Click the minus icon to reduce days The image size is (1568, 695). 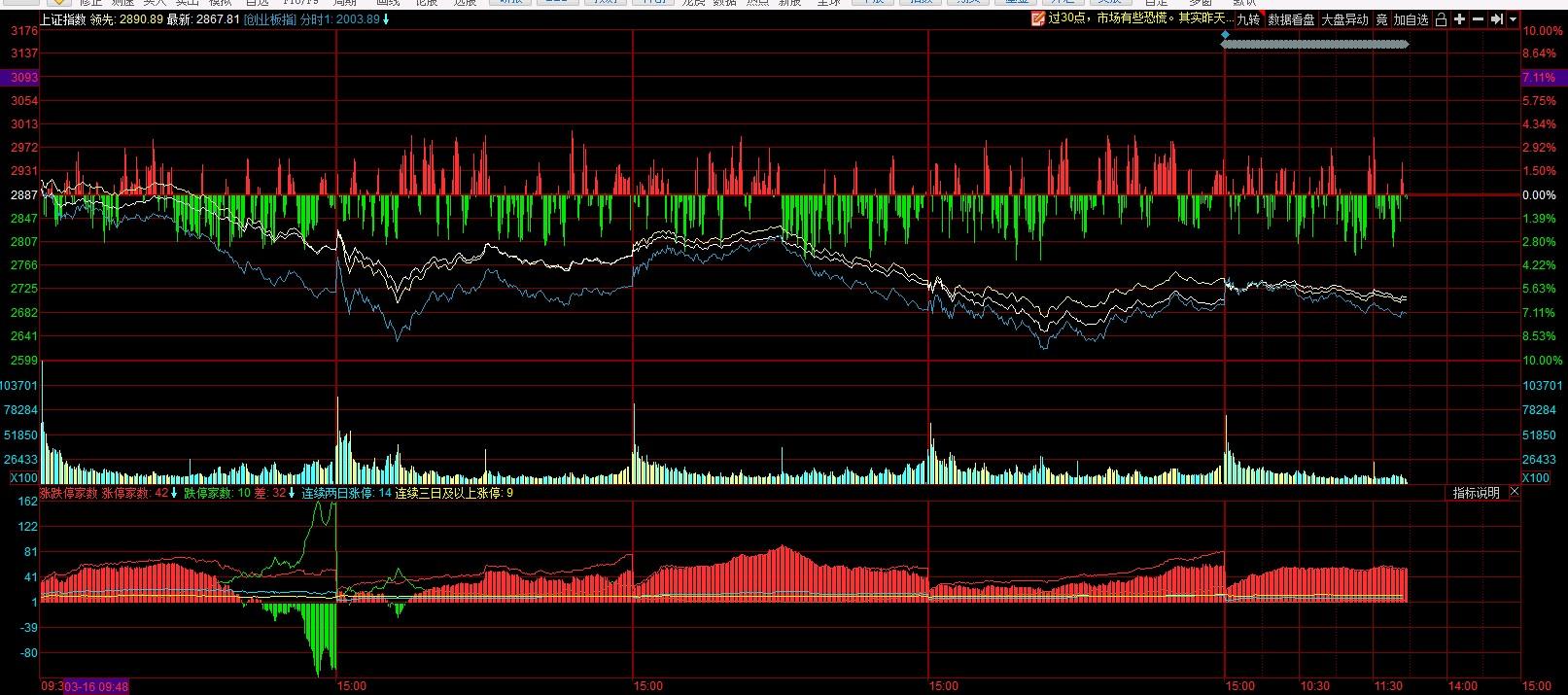(x=1478, y=19)
